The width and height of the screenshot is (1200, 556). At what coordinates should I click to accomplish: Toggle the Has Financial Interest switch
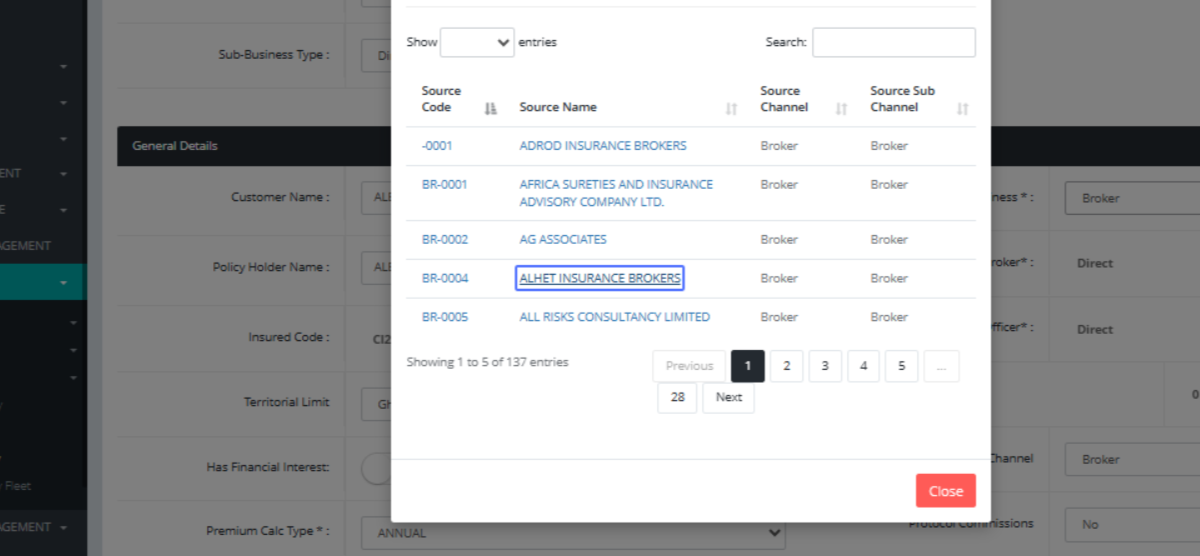[x=378, y=468]
